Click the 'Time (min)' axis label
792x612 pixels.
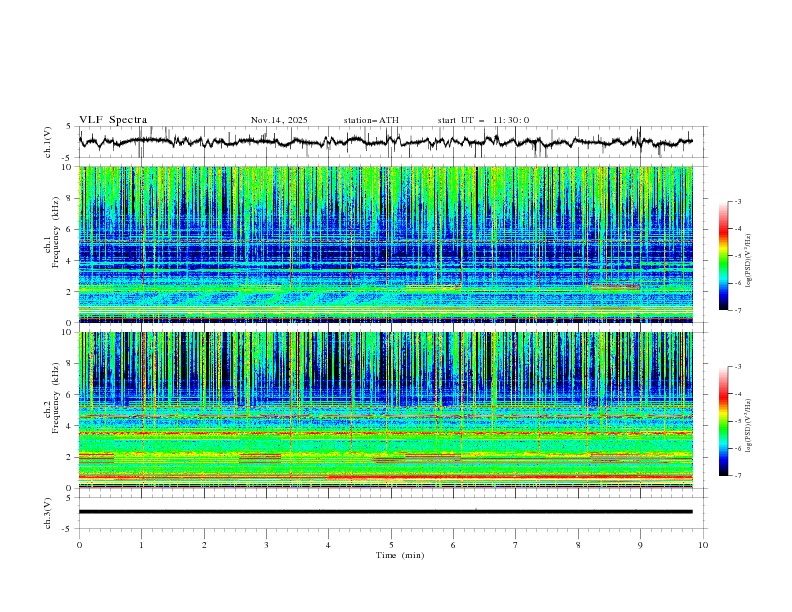click(x=400, y=555)
